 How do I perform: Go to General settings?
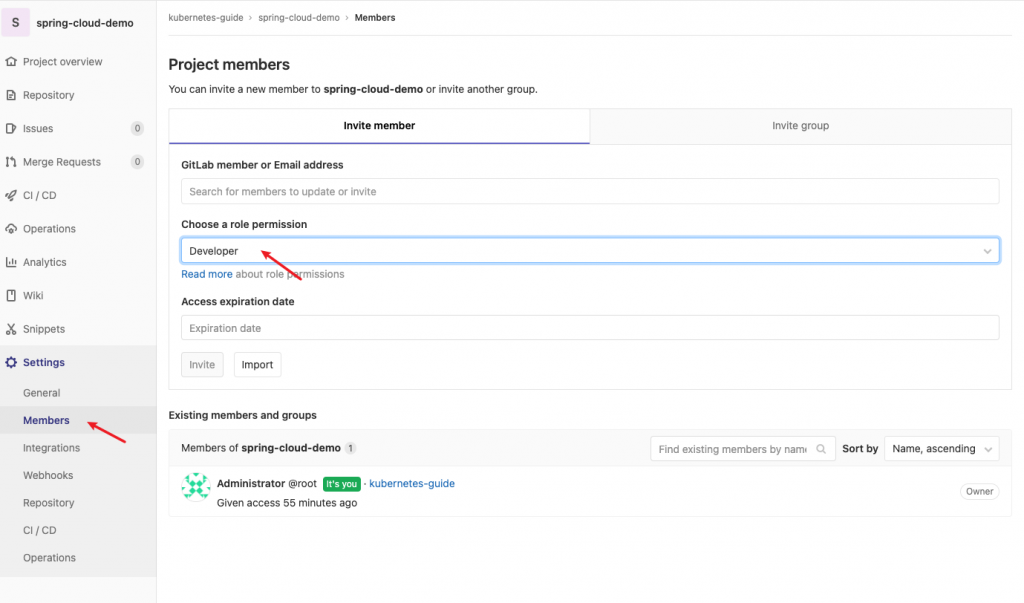[x=42, y=393]
